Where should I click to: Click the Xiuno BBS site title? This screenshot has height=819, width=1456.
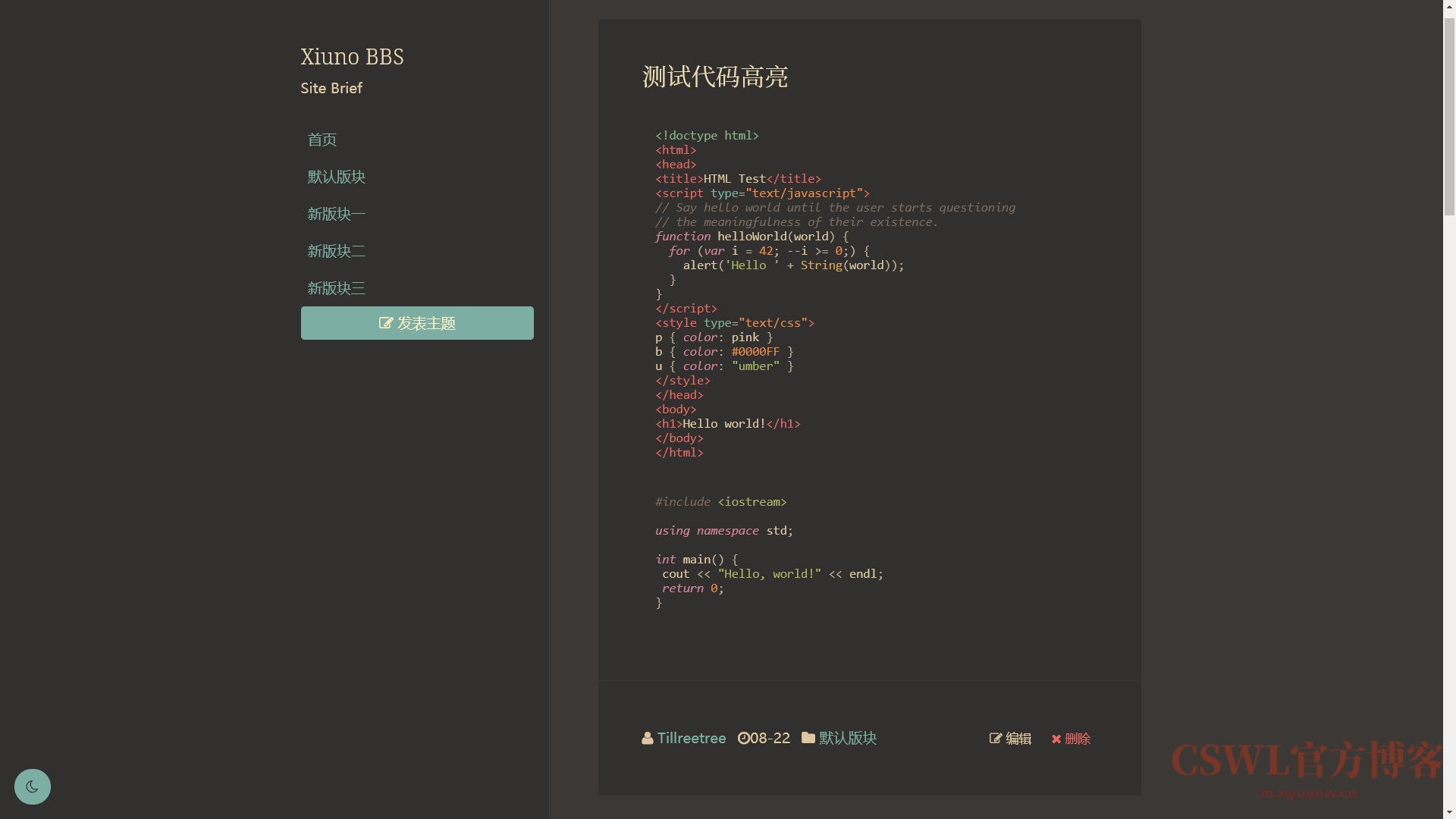point(352,57)
